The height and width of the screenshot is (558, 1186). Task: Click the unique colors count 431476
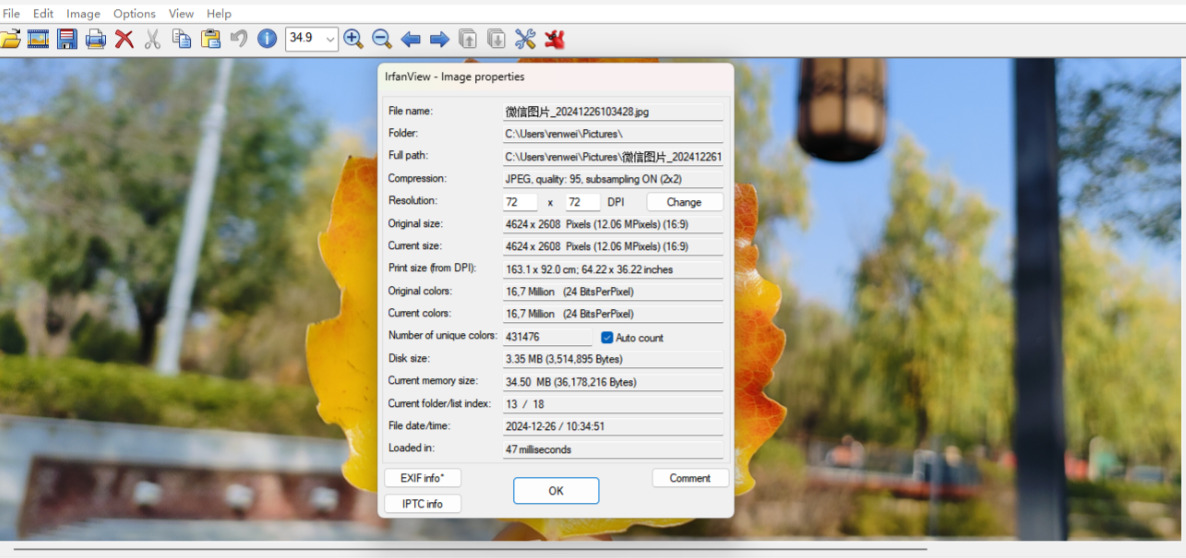pyautogui.click(x=548, y=337)
